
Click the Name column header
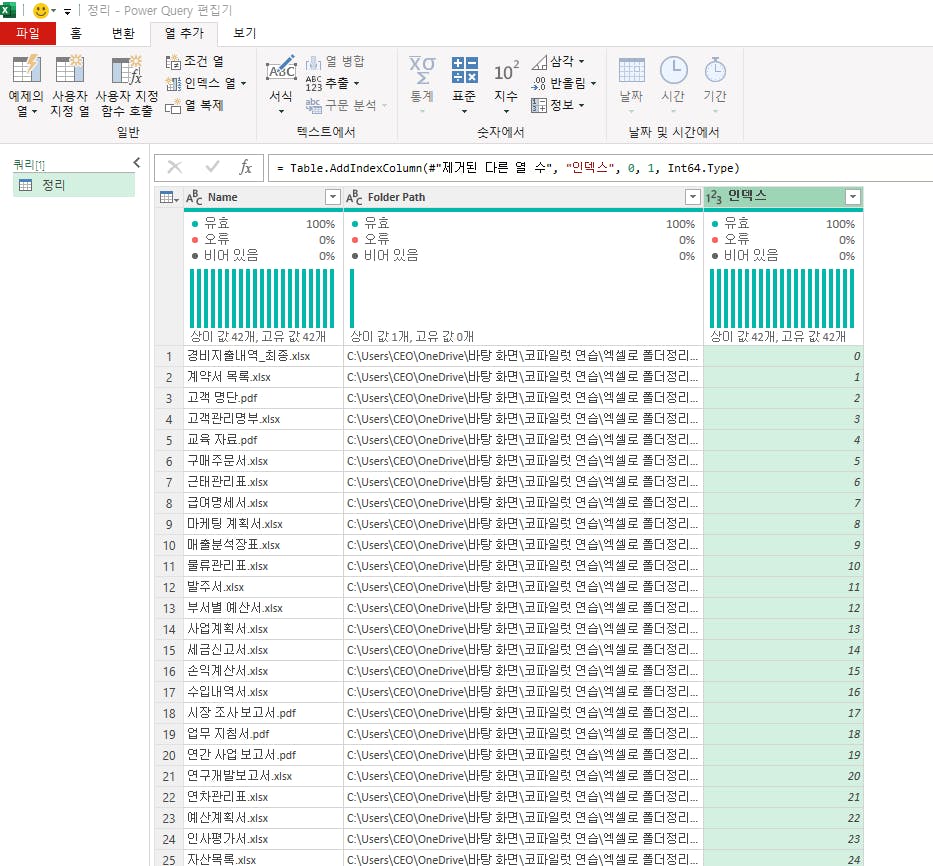coord(263,197)
